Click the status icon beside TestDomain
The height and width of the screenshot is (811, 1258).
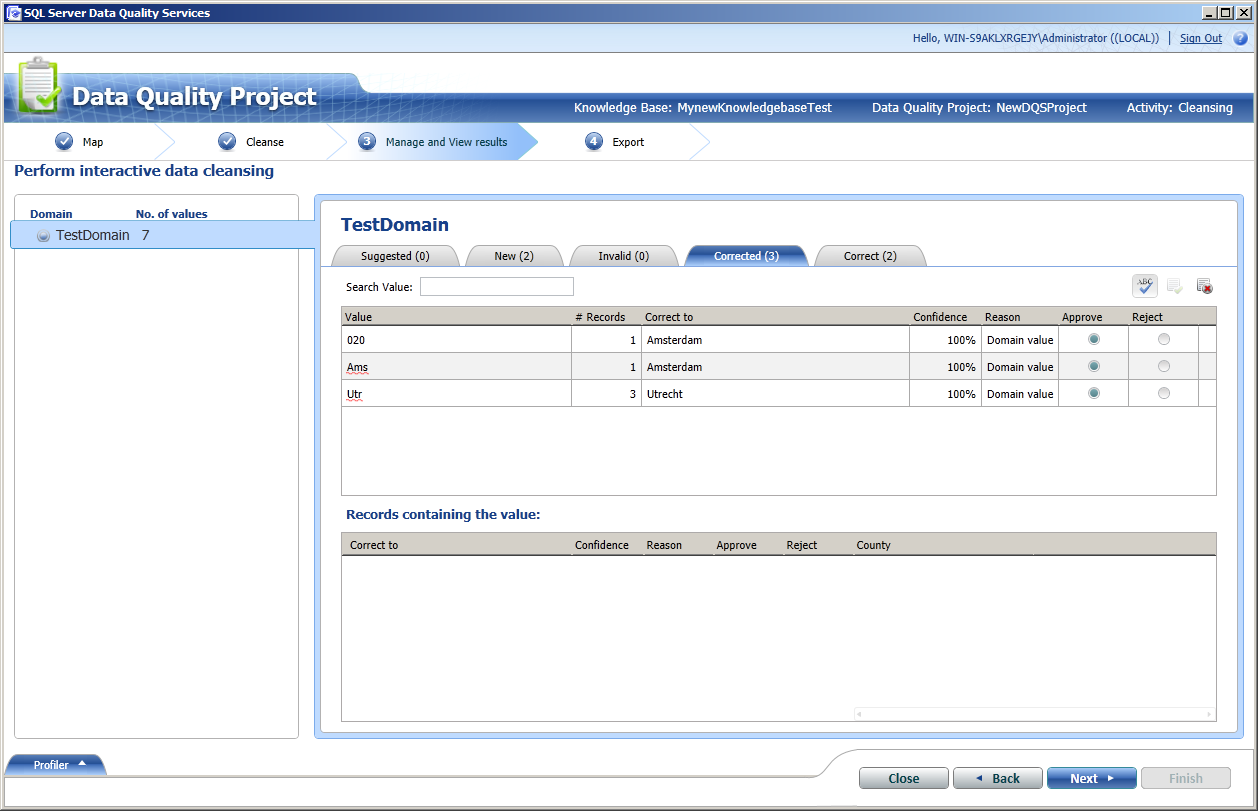pos(43,235)
